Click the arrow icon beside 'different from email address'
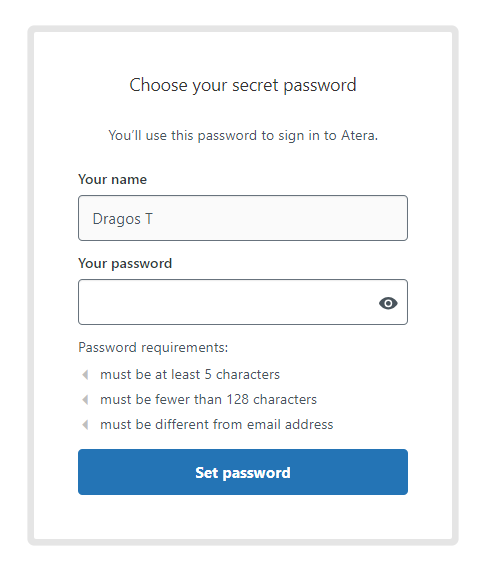 point(85,425)
